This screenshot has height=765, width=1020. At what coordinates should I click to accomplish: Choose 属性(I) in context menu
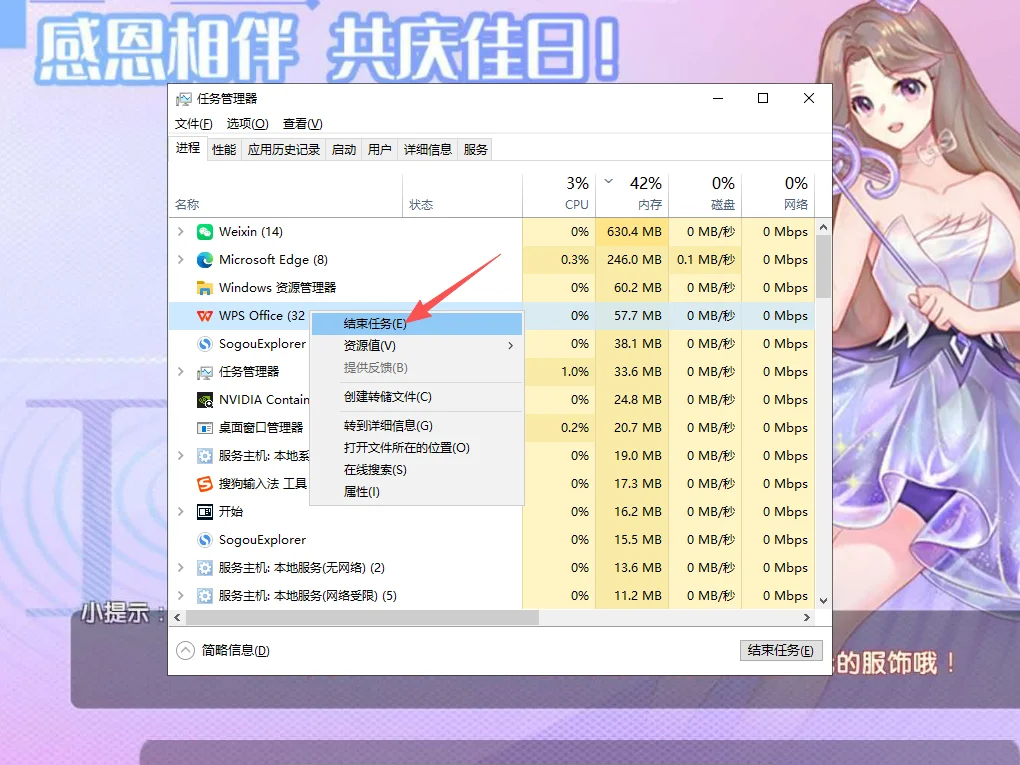[417, 492]
